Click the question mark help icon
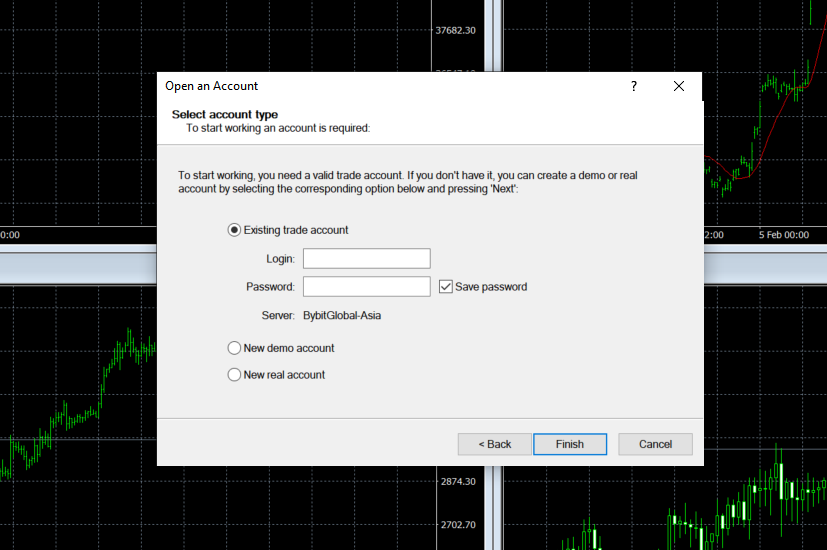 coord(633,87)
